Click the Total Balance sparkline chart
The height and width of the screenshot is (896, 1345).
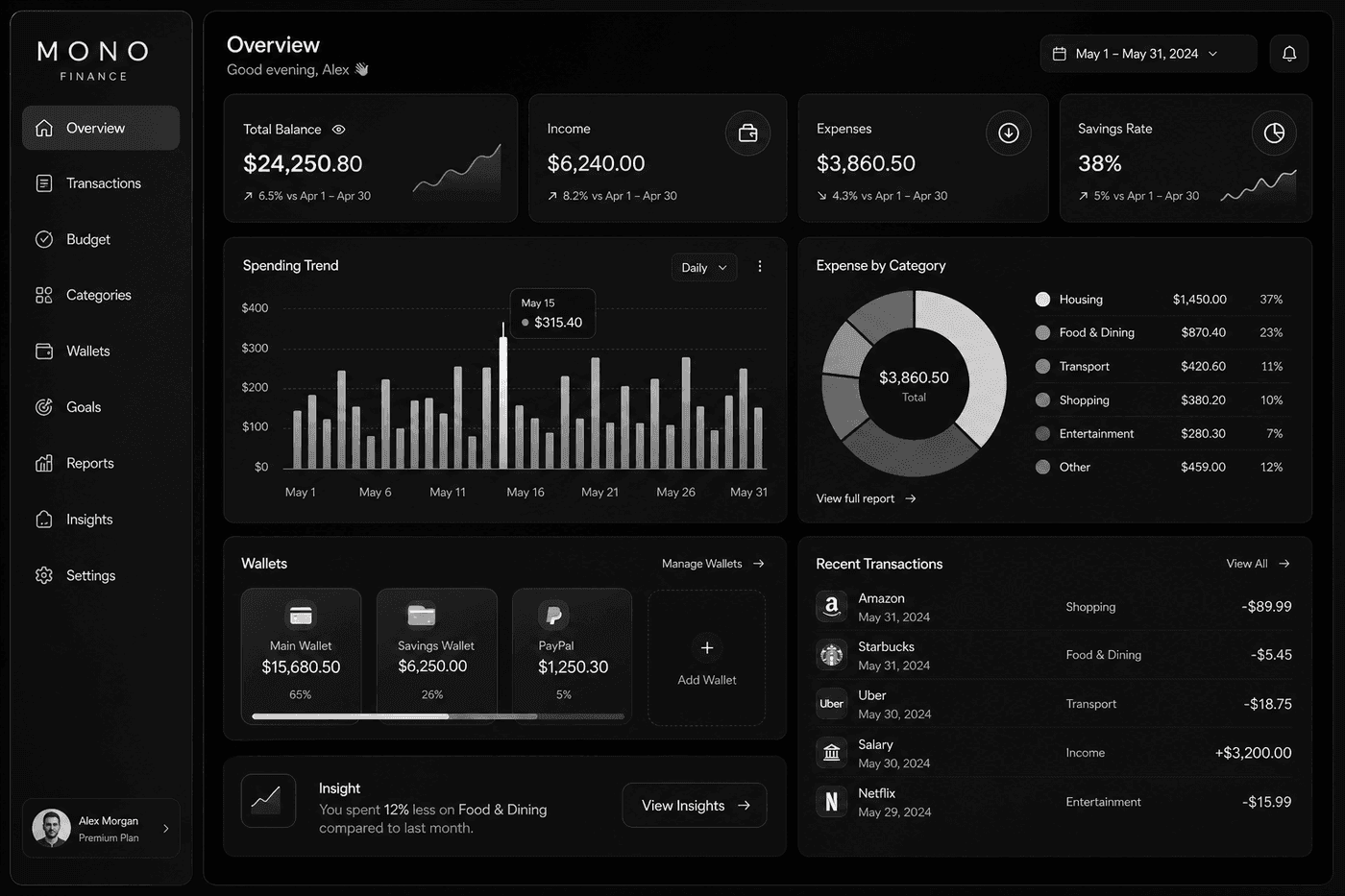457,170
